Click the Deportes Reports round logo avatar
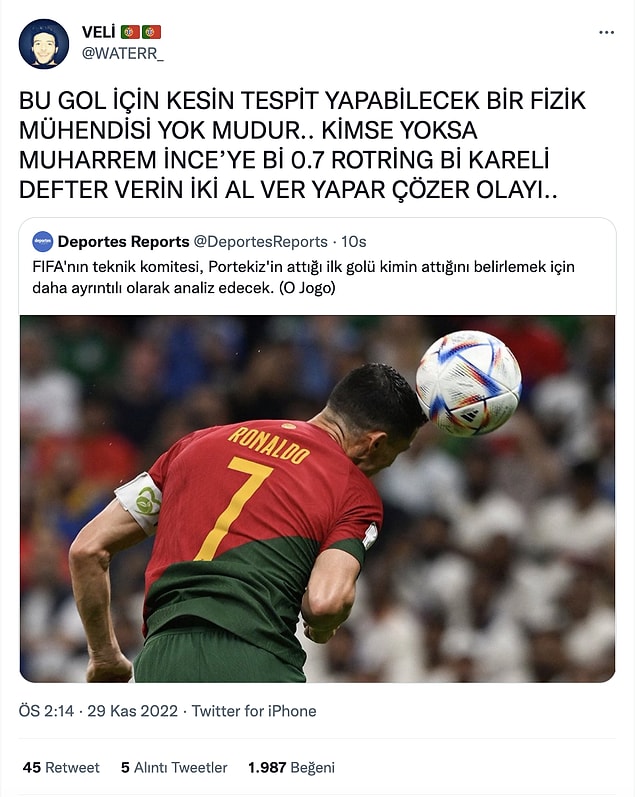 (x=43, y=241)
